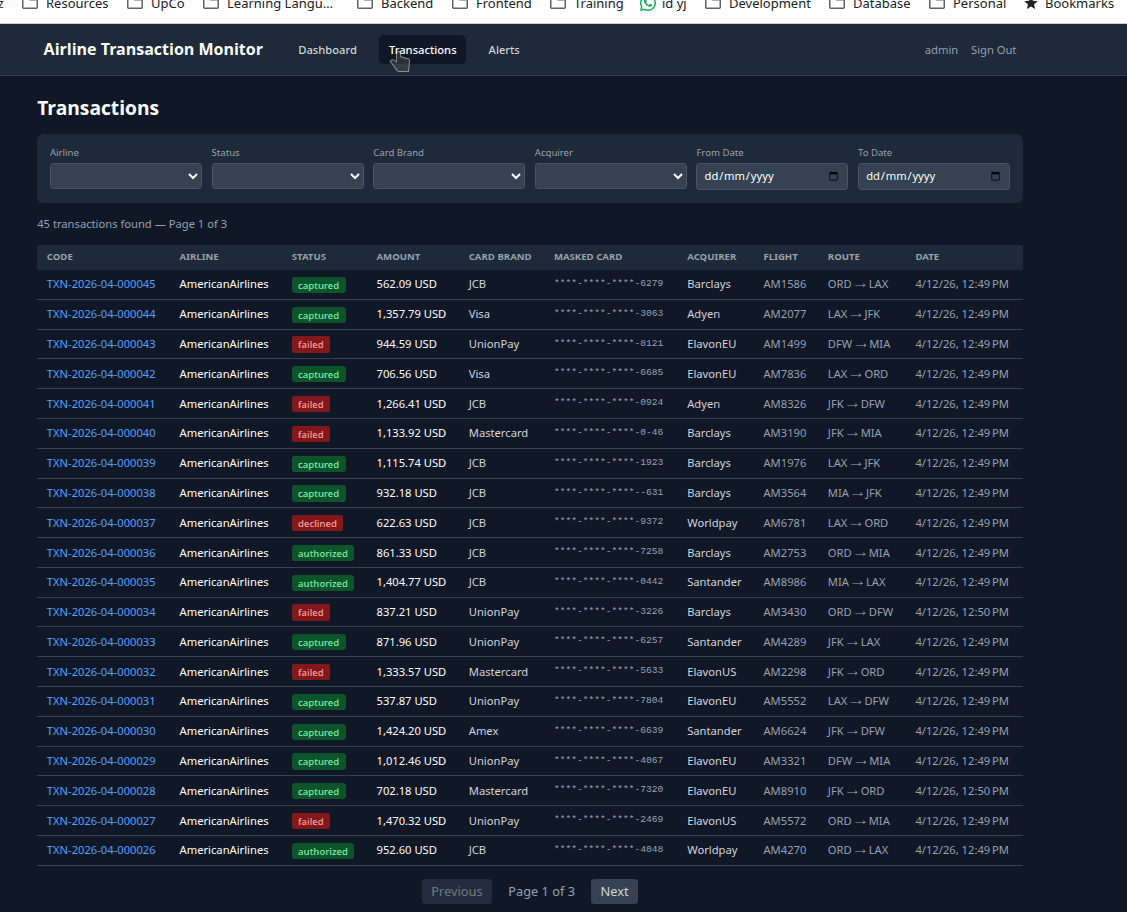The height and width of the screenshot is (912, 1127).
Task: Open transaction TXN-2026-04-000045
Action: tap(100, 284)
